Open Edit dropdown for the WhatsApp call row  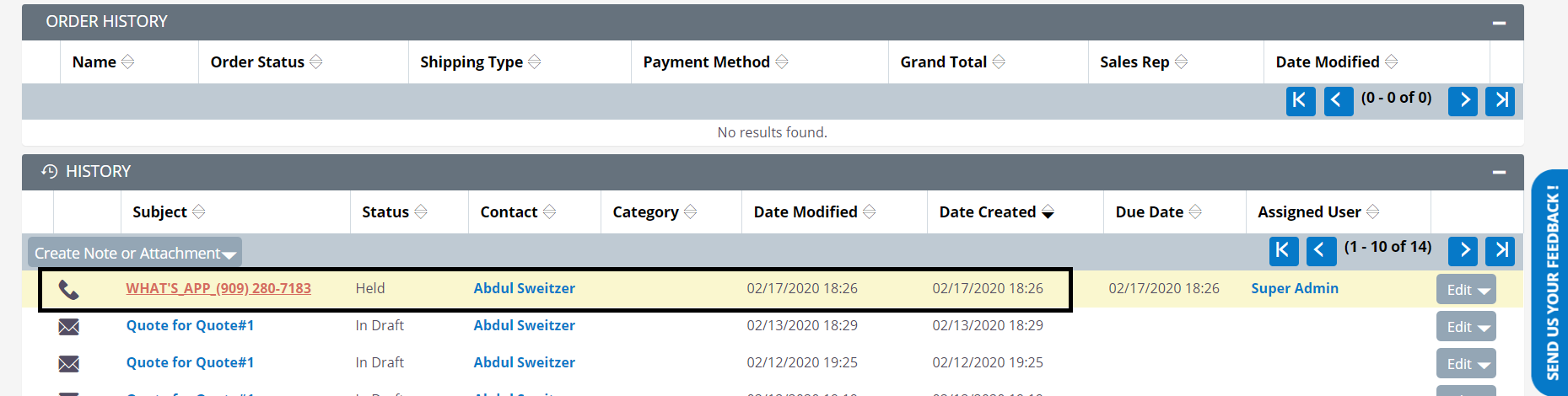[1466, 290]
